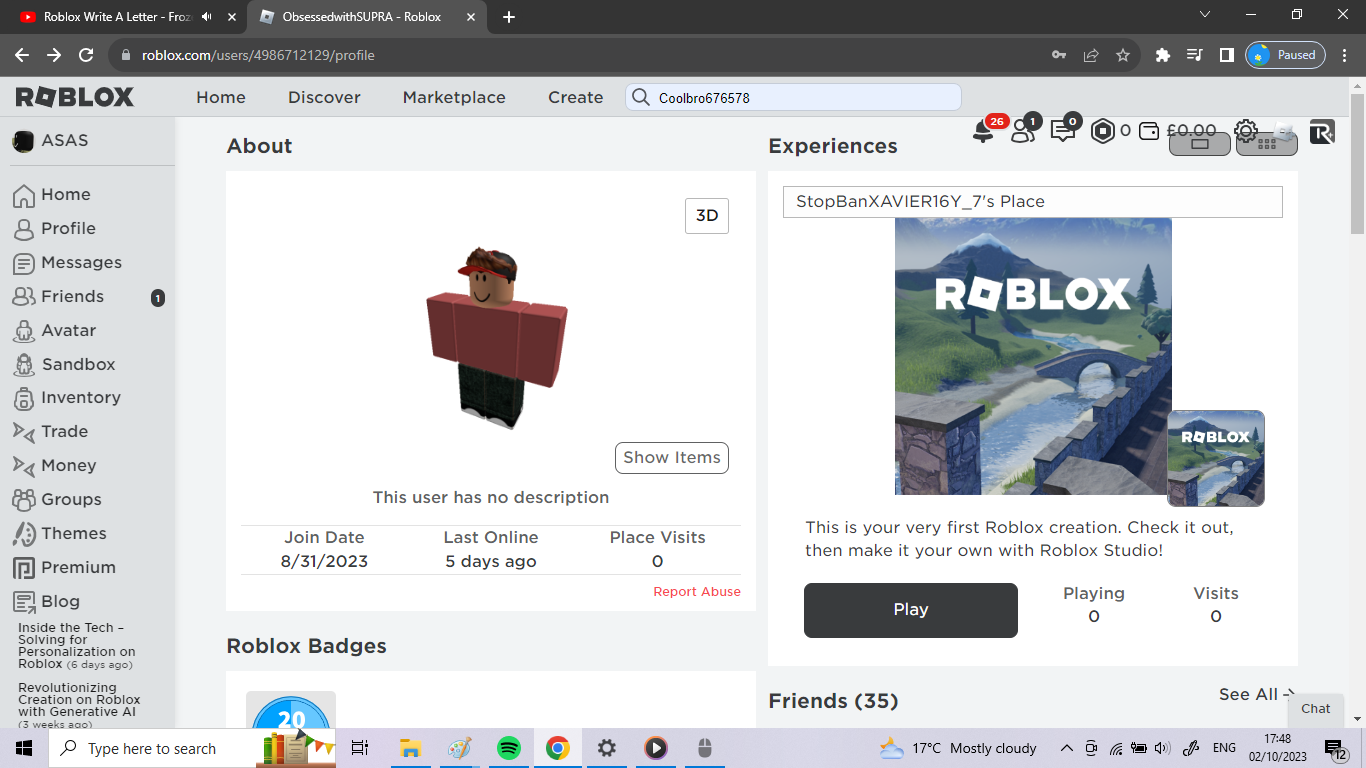The image size is (1366, 768).
Task: Click the share page icon in address bar
Action: coord(1091,55)
